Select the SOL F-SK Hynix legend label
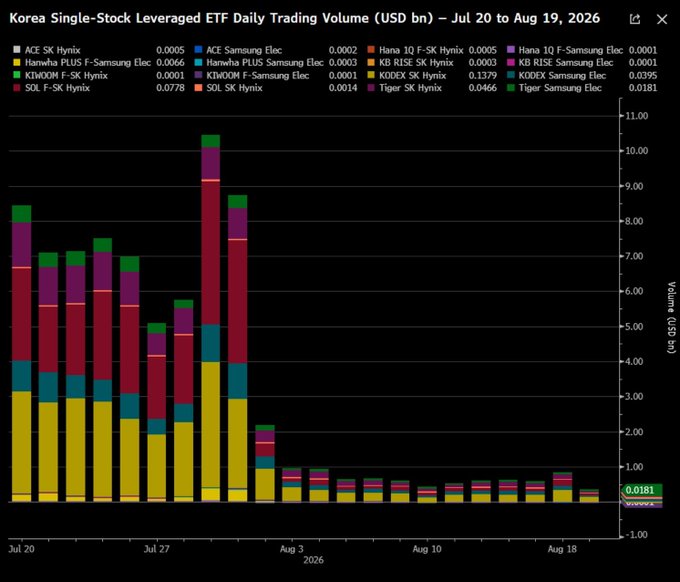The width and height of the screenshot is (680, 582). tap(57, 88)
